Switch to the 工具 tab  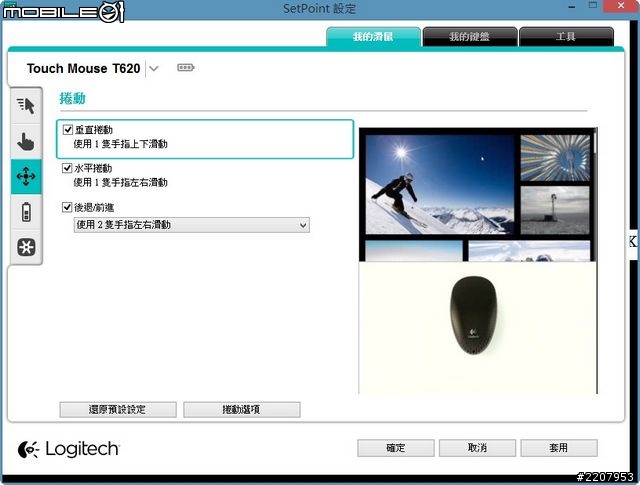566,37
